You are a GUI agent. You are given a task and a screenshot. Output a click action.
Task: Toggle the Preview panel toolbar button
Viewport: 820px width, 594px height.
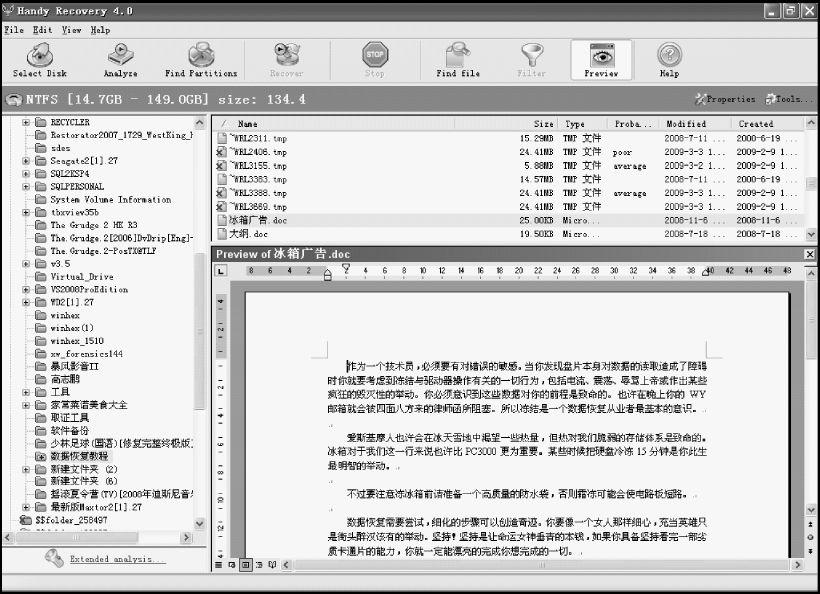(x=601, y=58)
